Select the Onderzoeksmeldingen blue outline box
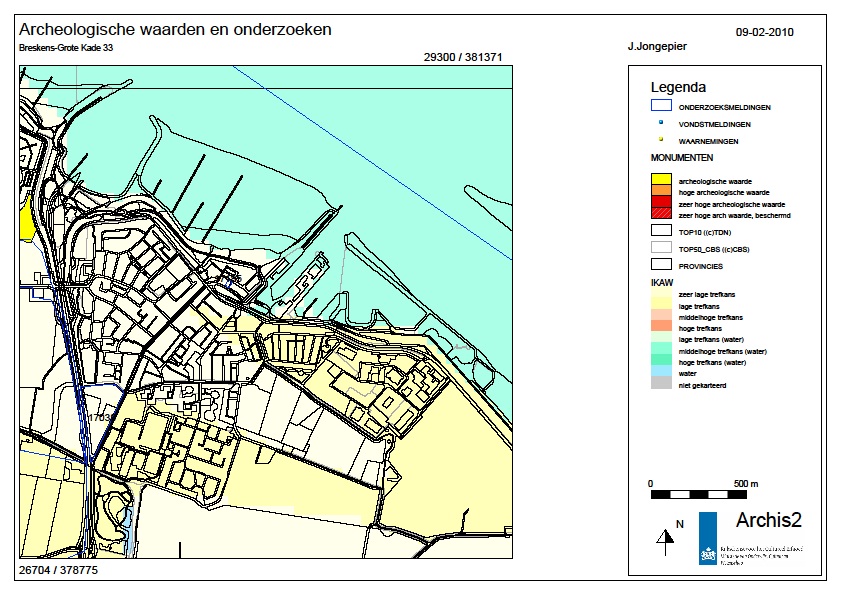The image size is (841, 595). click(662, 106)
